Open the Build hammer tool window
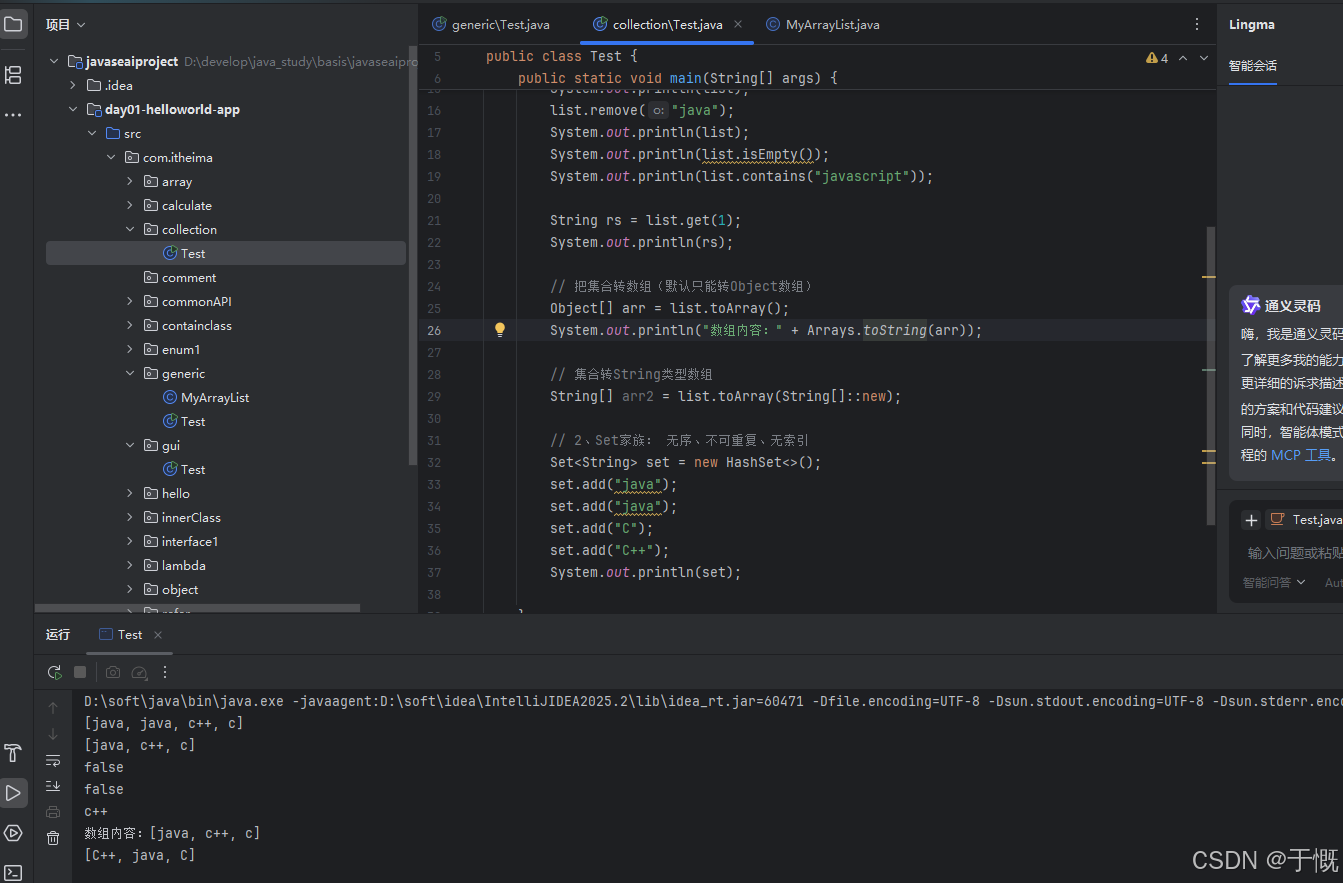This screenshot has height=883, width=1343. [x=14, y=753]
